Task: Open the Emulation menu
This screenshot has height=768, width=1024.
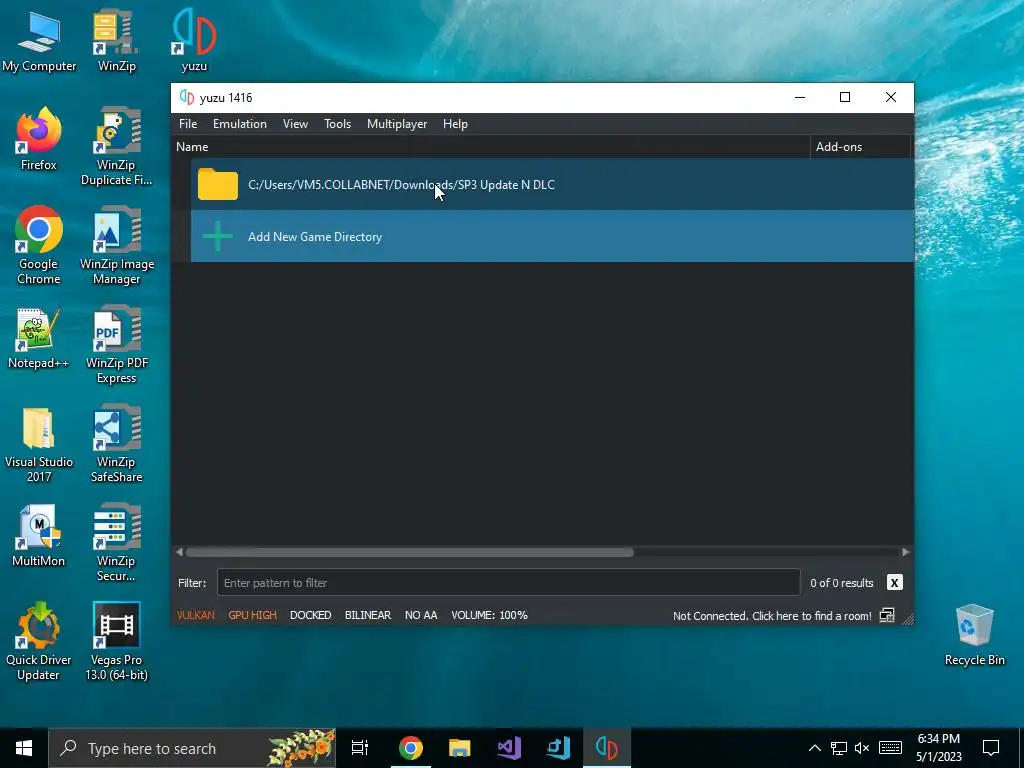Action: pos(240,124)
